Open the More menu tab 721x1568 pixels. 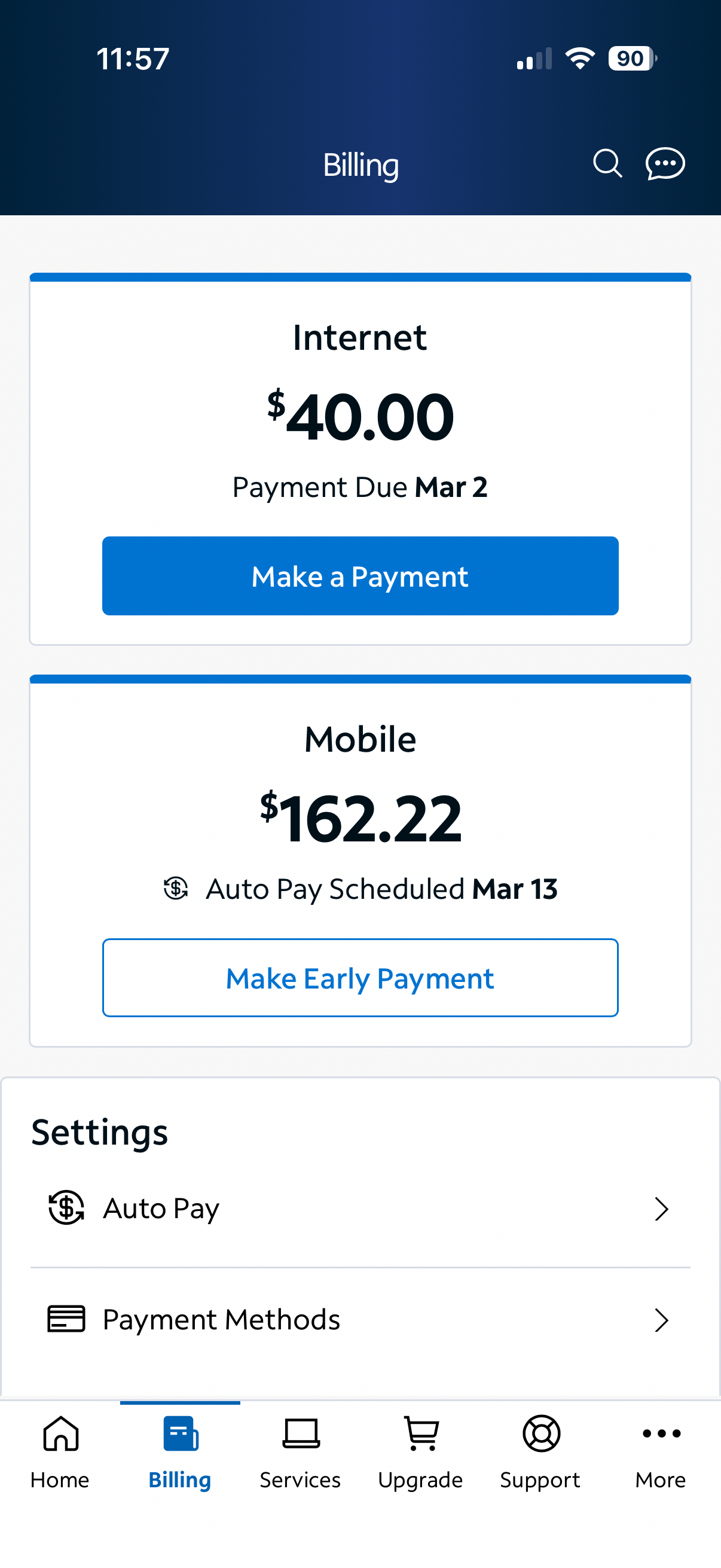tap(661, 1452)
